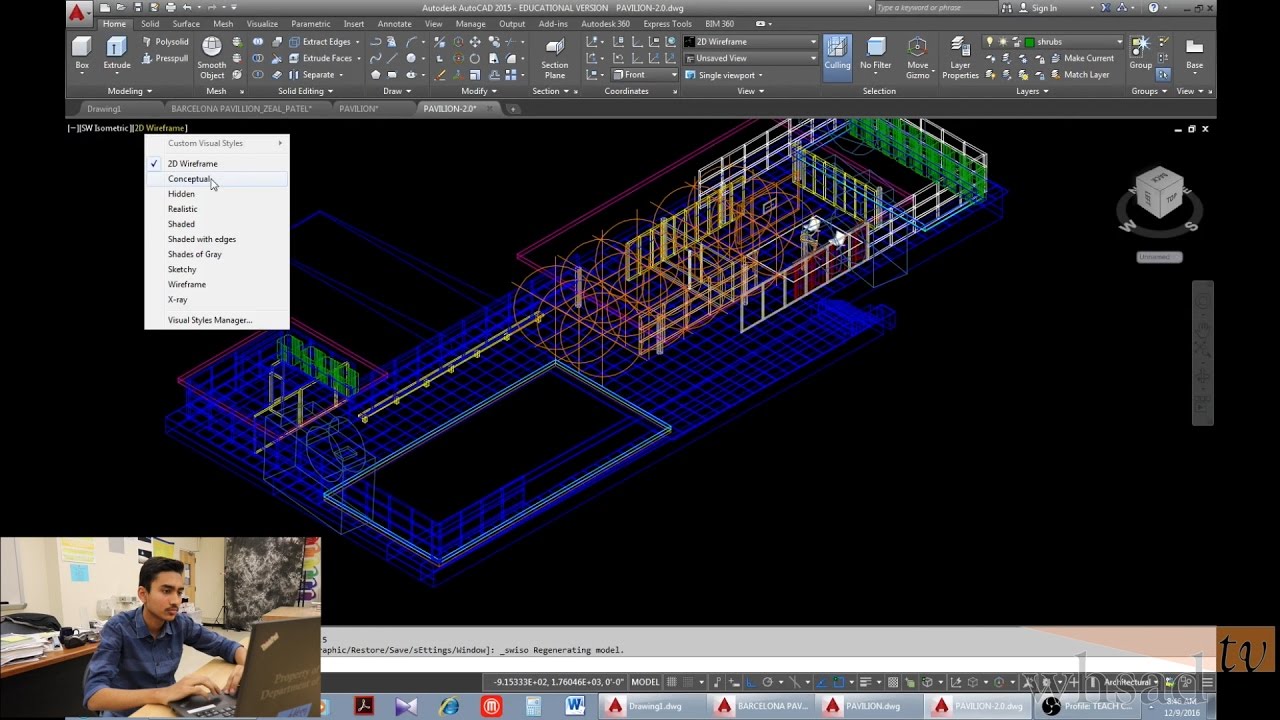Open the Architectural units dropdown in status bar

[1131, 682]
